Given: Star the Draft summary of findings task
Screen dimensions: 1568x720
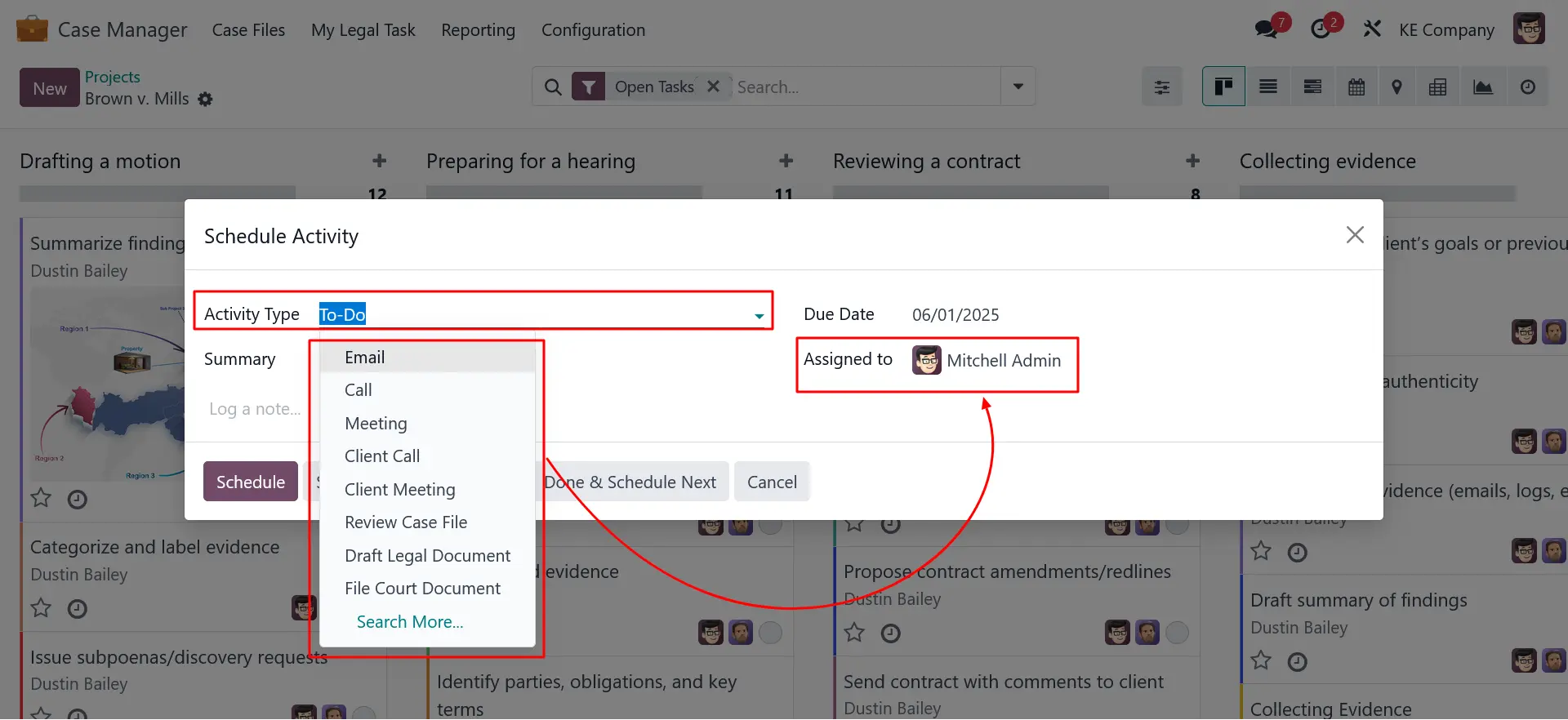Looking at the screenshot, I should tap(1261, 660).
